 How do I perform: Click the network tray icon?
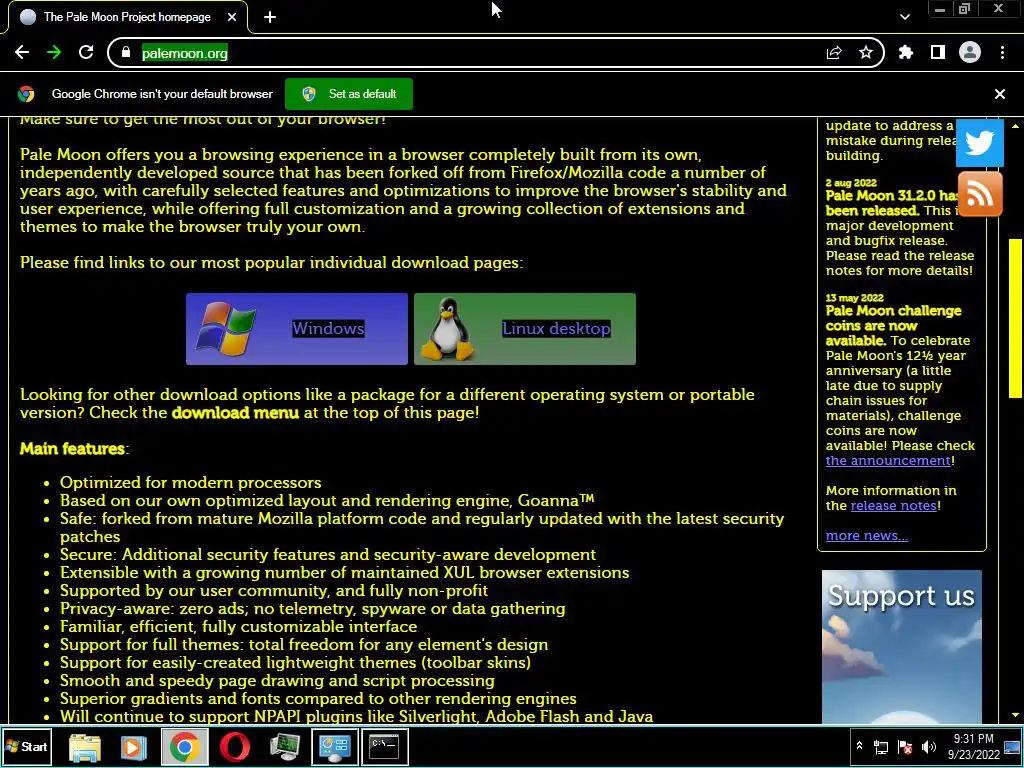pos(881,747)
